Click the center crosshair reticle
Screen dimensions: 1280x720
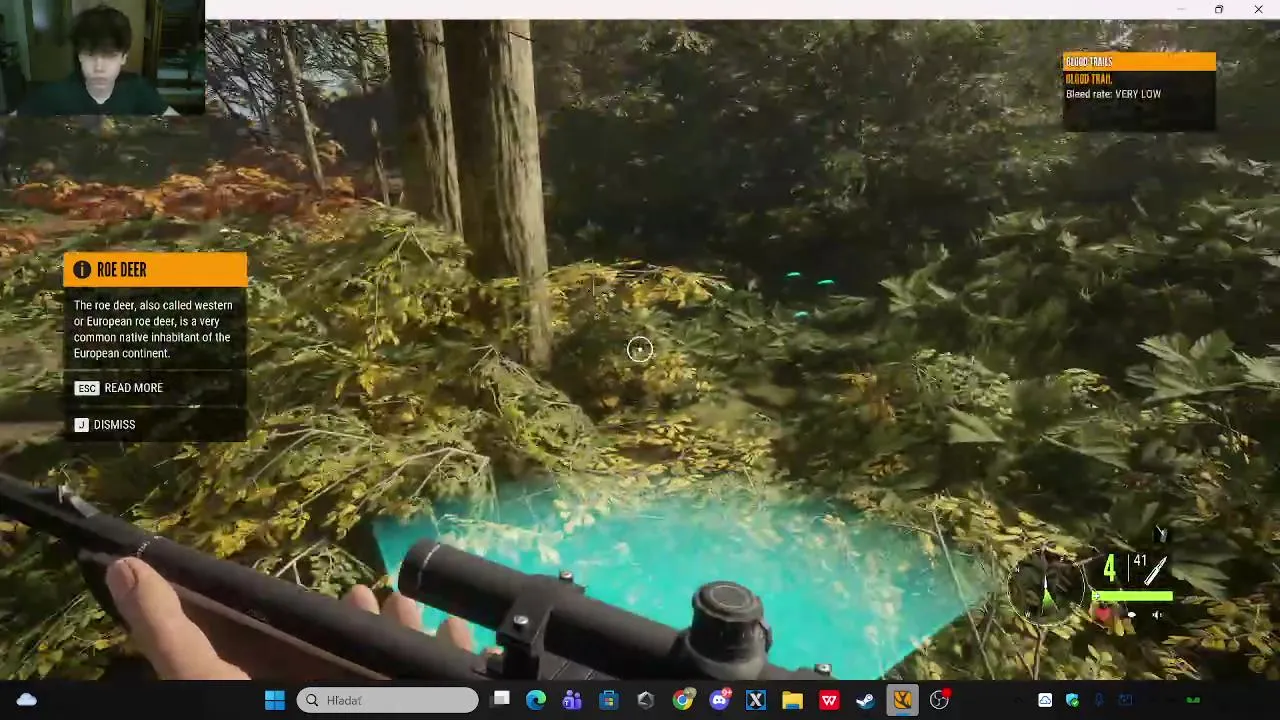[x=640, y=349]
